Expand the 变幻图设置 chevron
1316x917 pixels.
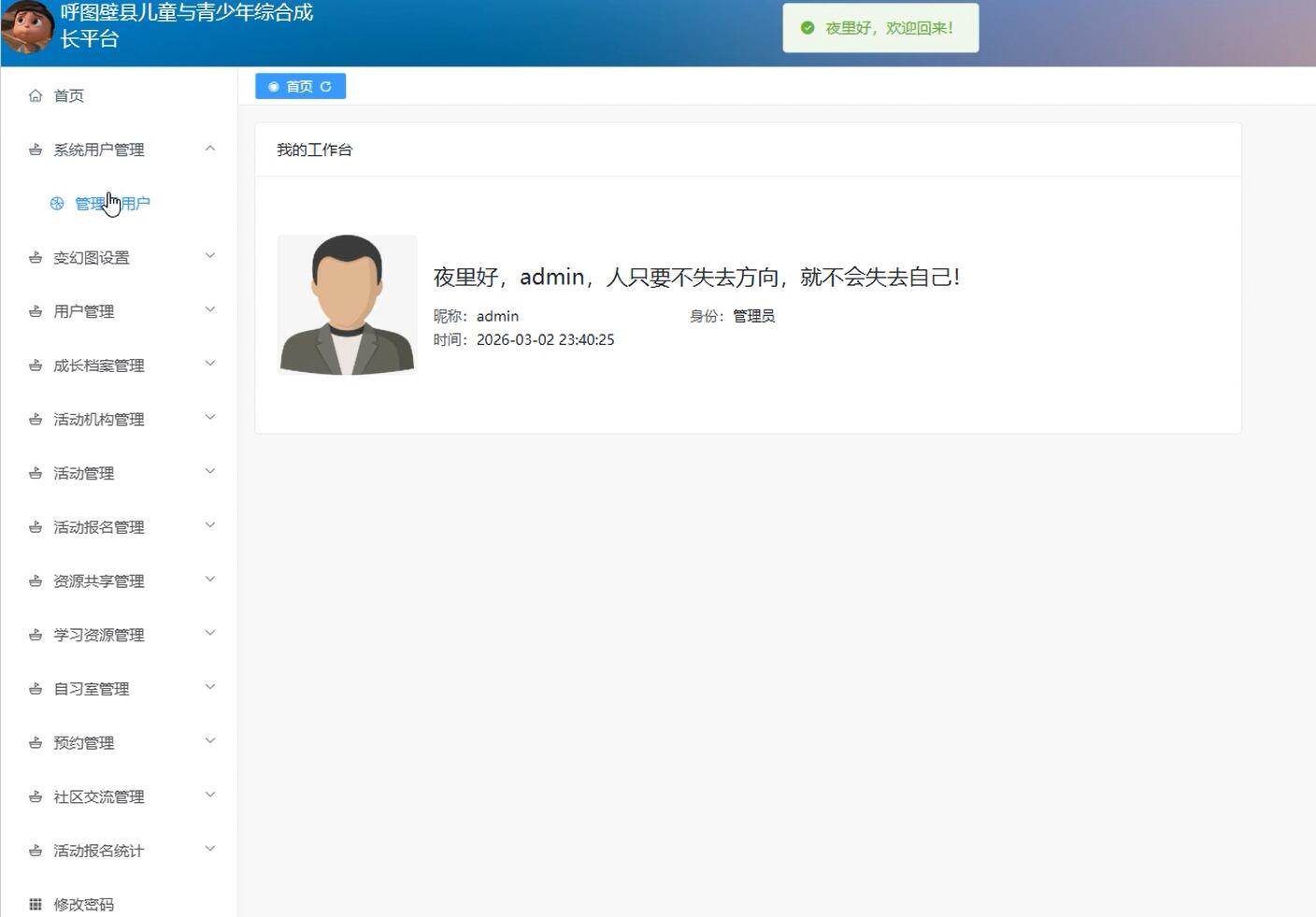tap(210, 256)
